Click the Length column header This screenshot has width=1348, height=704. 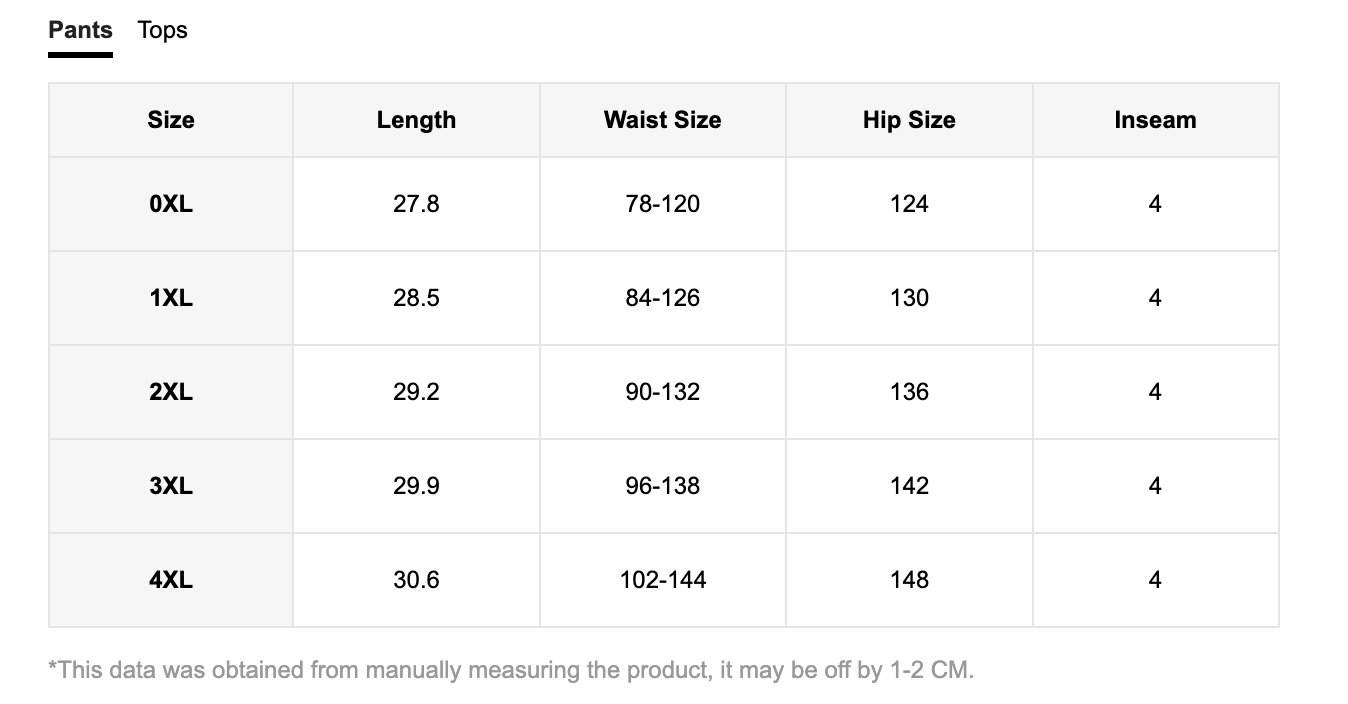pos(416,120)
